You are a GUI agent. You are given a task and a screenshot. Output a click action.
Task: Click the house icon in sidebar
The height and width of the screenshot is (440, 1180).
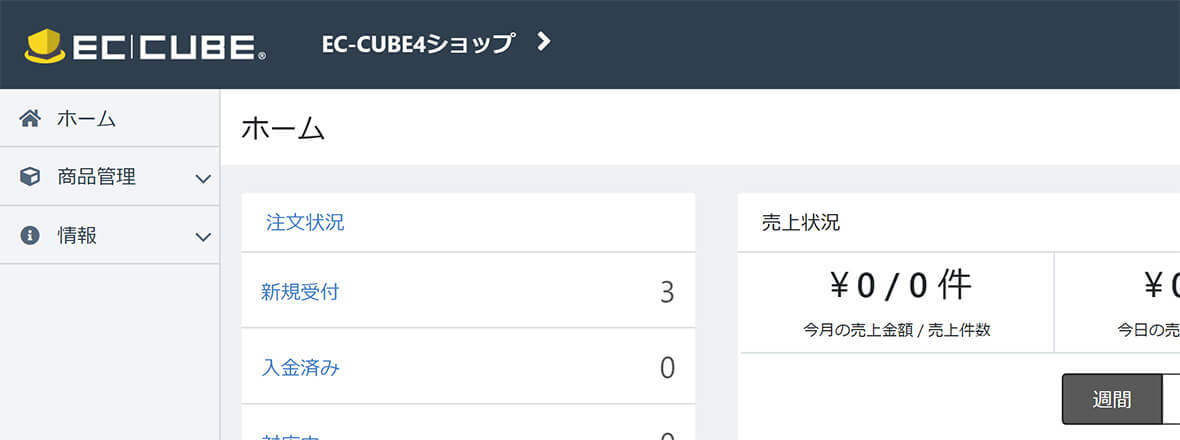30,118
